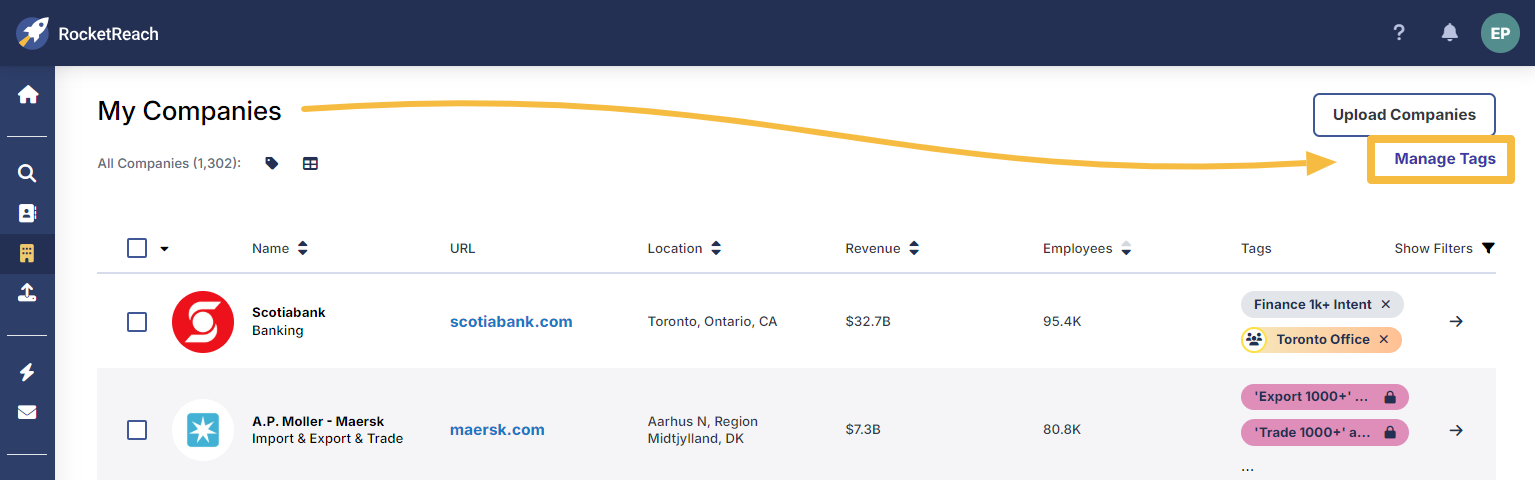Tick the select-all companies checkbox
Screen dimensions: 1535x480
137,248
